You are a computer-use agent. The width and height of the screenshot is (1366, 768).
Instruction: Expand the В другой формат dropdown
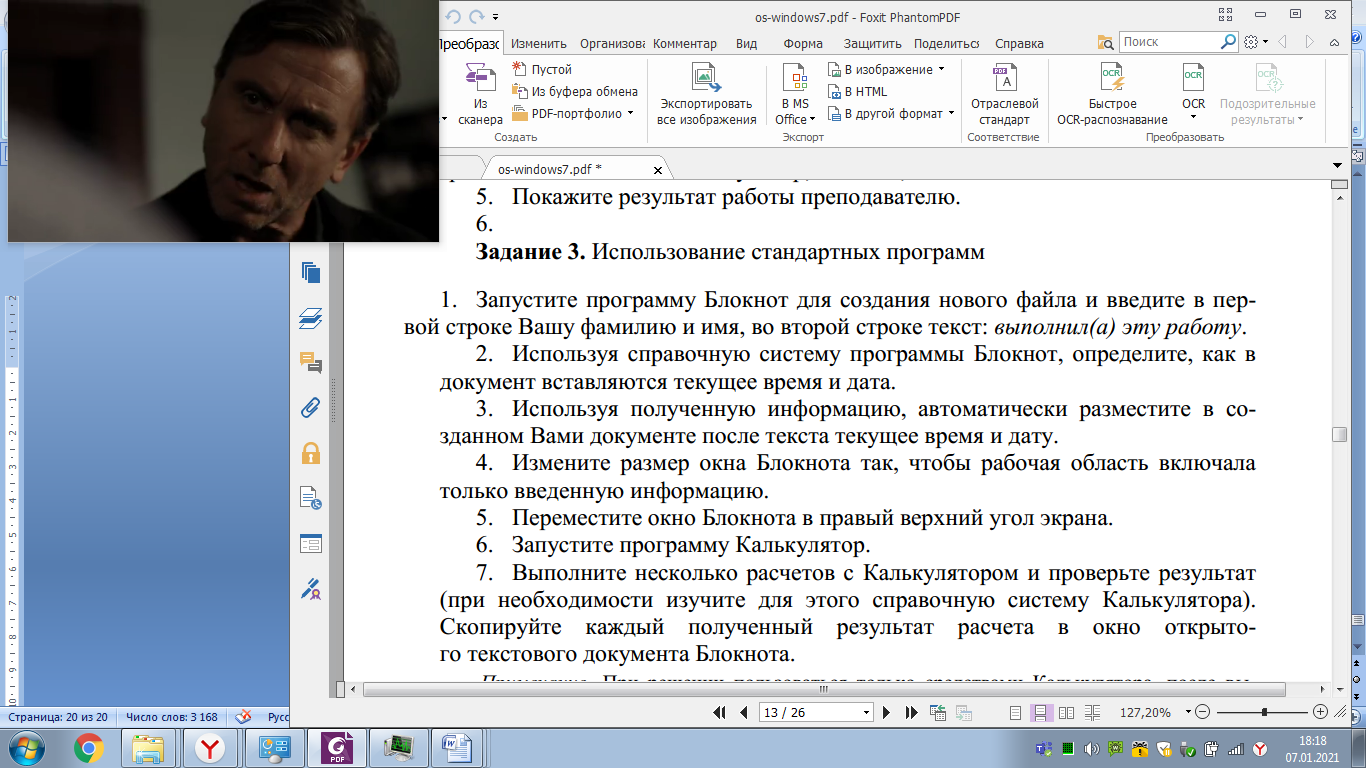950,113
